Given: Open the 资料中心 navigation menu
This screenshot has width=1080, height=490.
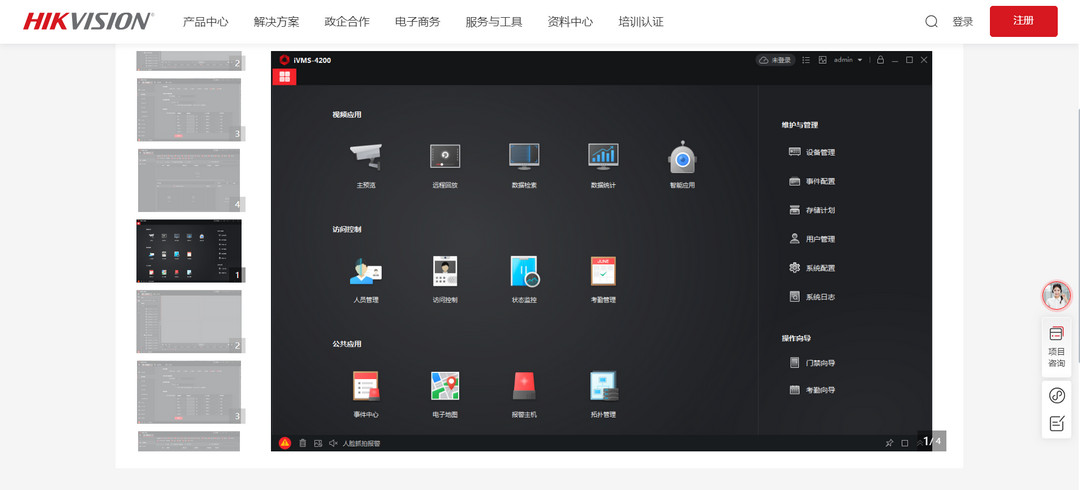Looking at the screenshot, I should pyautogui.click(x=570, y=21).
